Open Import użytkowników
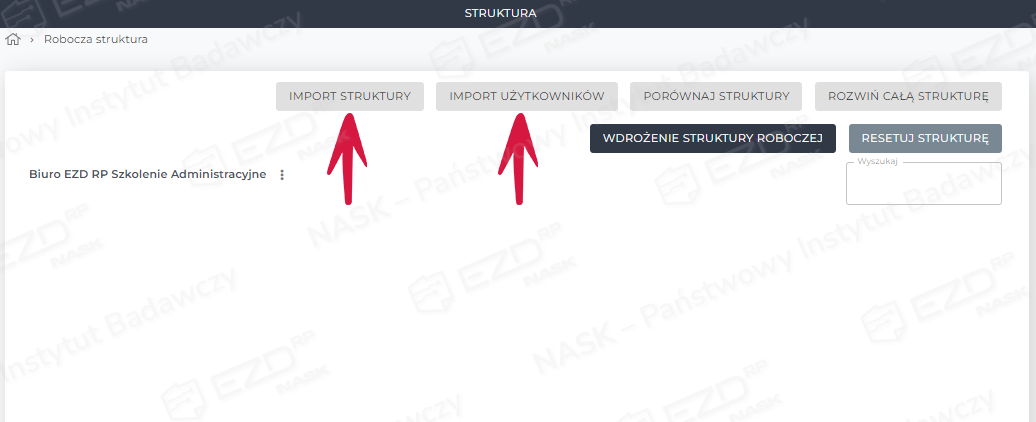The image size is (1036, 422). point(527,96)
